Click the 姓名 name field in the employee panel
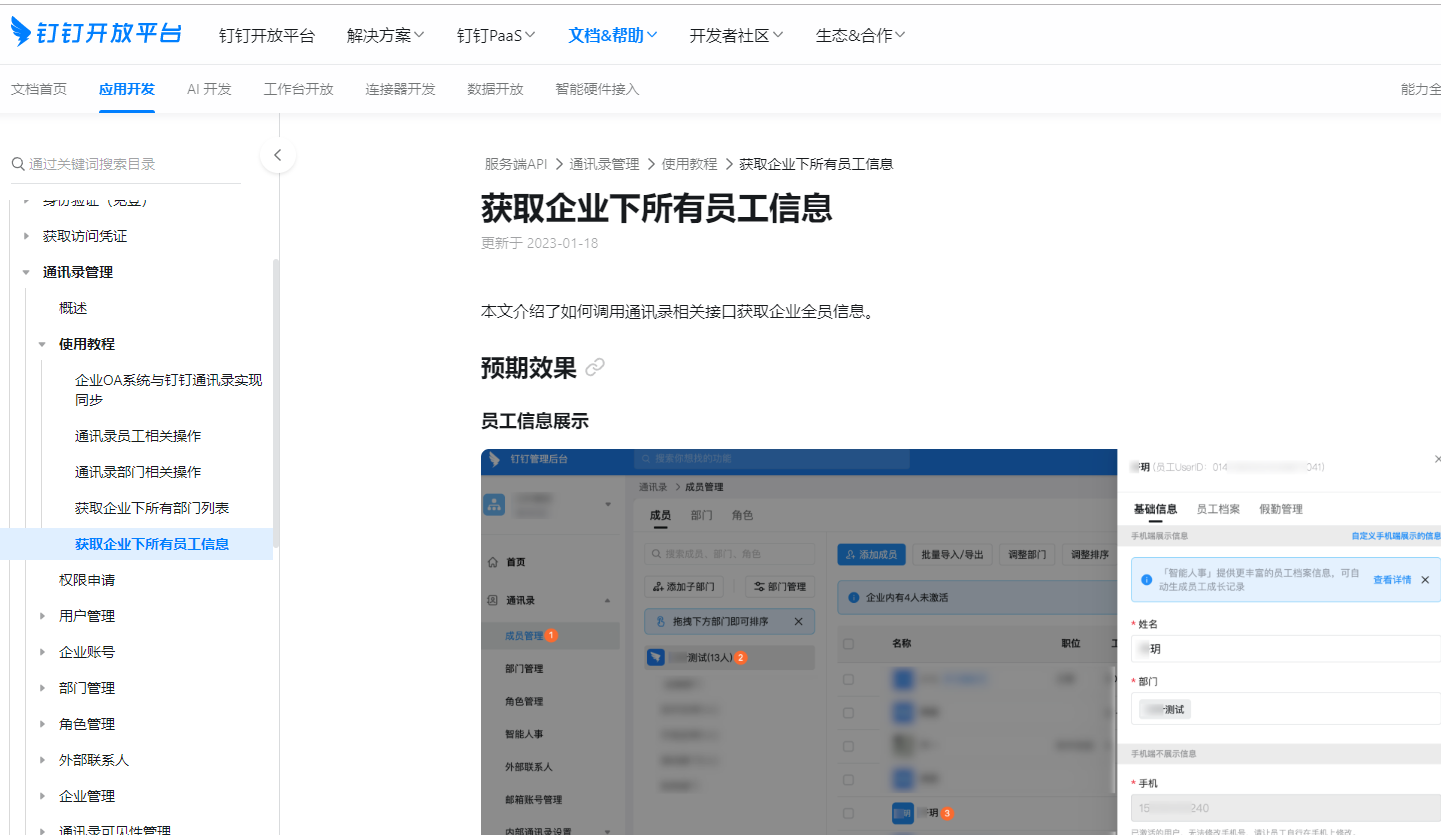The height and width of the screenshot is (835, 1441). coord(1286,649)
